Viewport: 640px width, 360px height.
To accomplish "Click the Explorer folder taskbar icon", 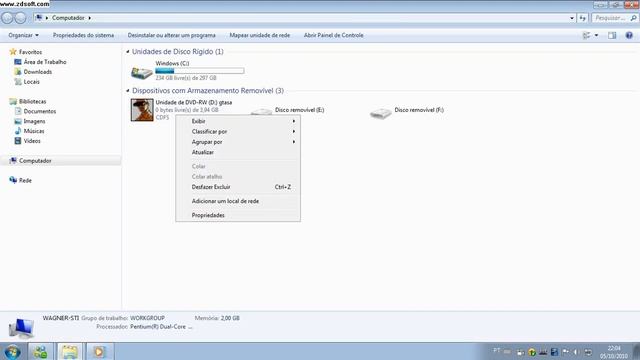I will click(70, 351).
